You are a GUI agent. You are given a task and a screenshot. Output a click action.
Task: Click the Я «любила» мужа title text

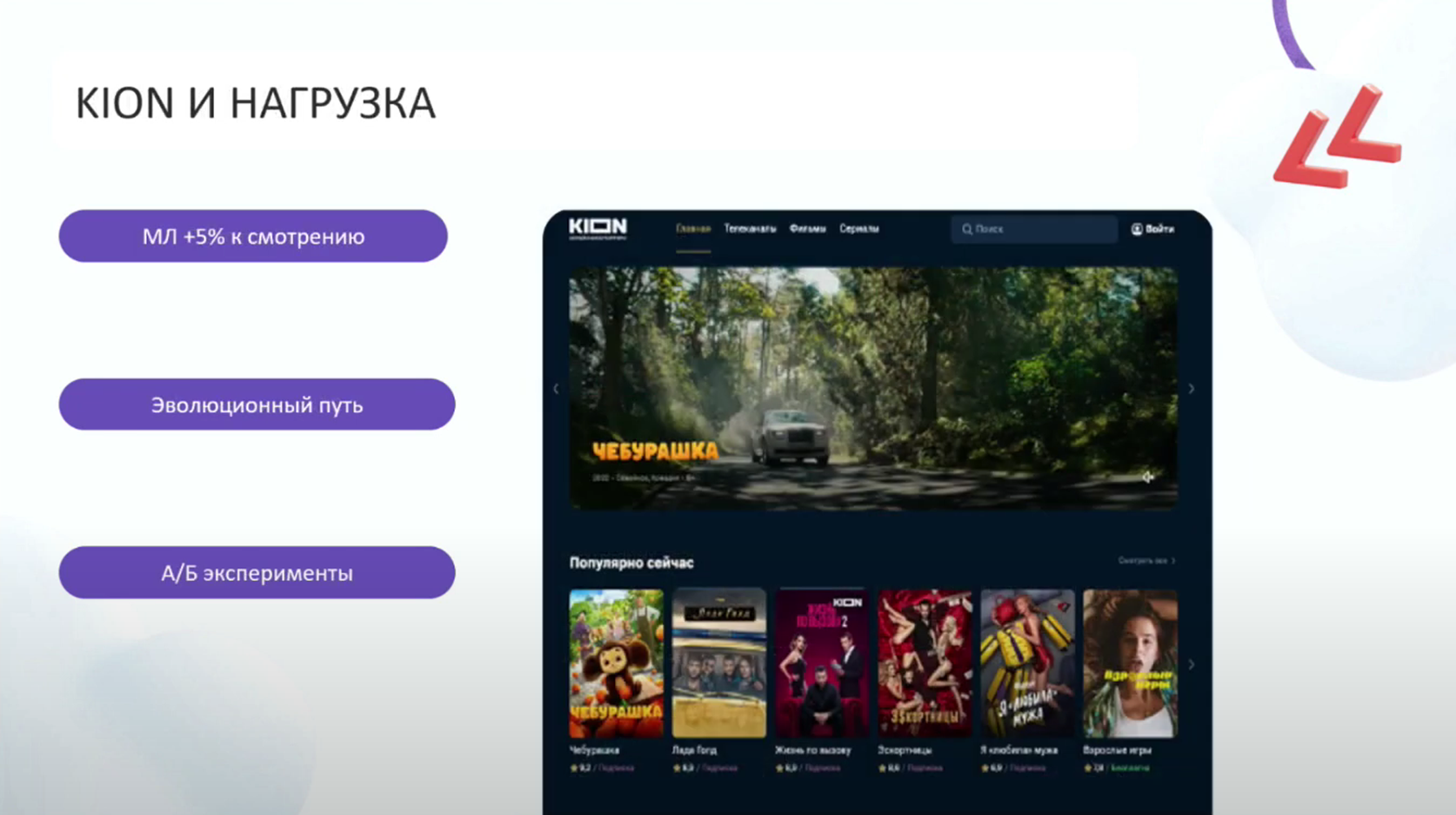1019,750
